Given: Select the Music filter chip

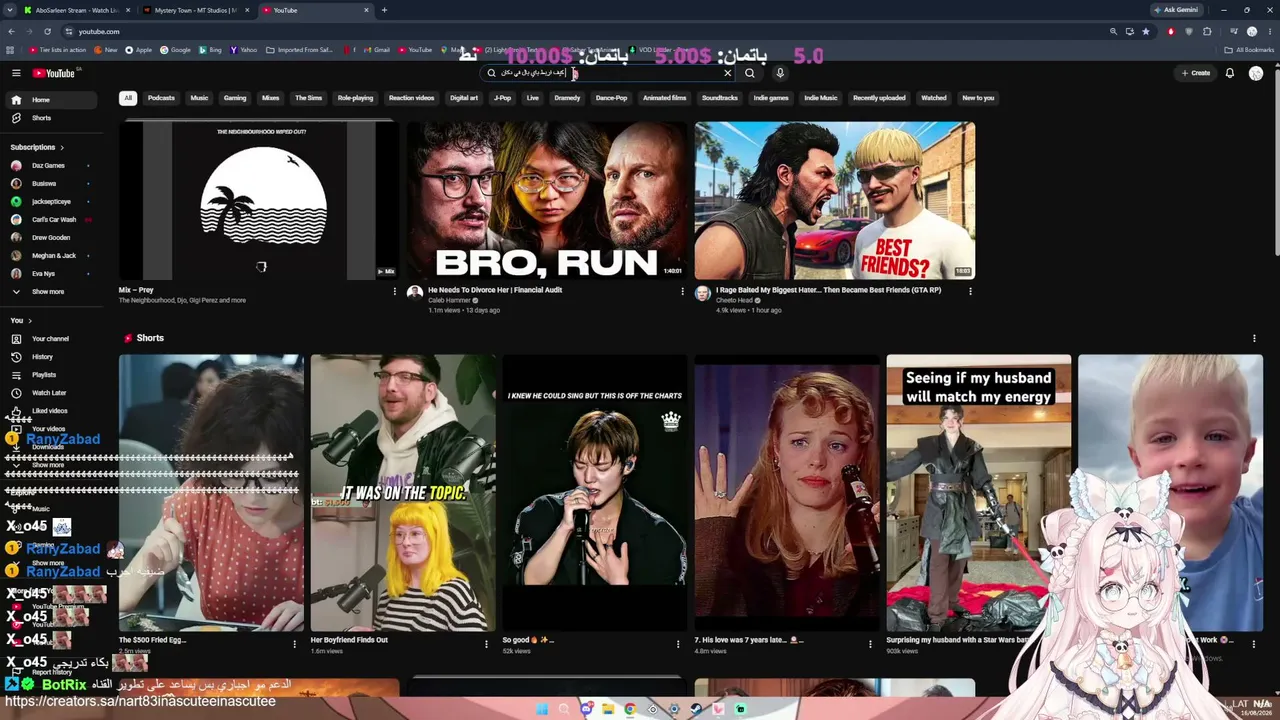Looking at the screenshot, I should [x=199, y=98].
